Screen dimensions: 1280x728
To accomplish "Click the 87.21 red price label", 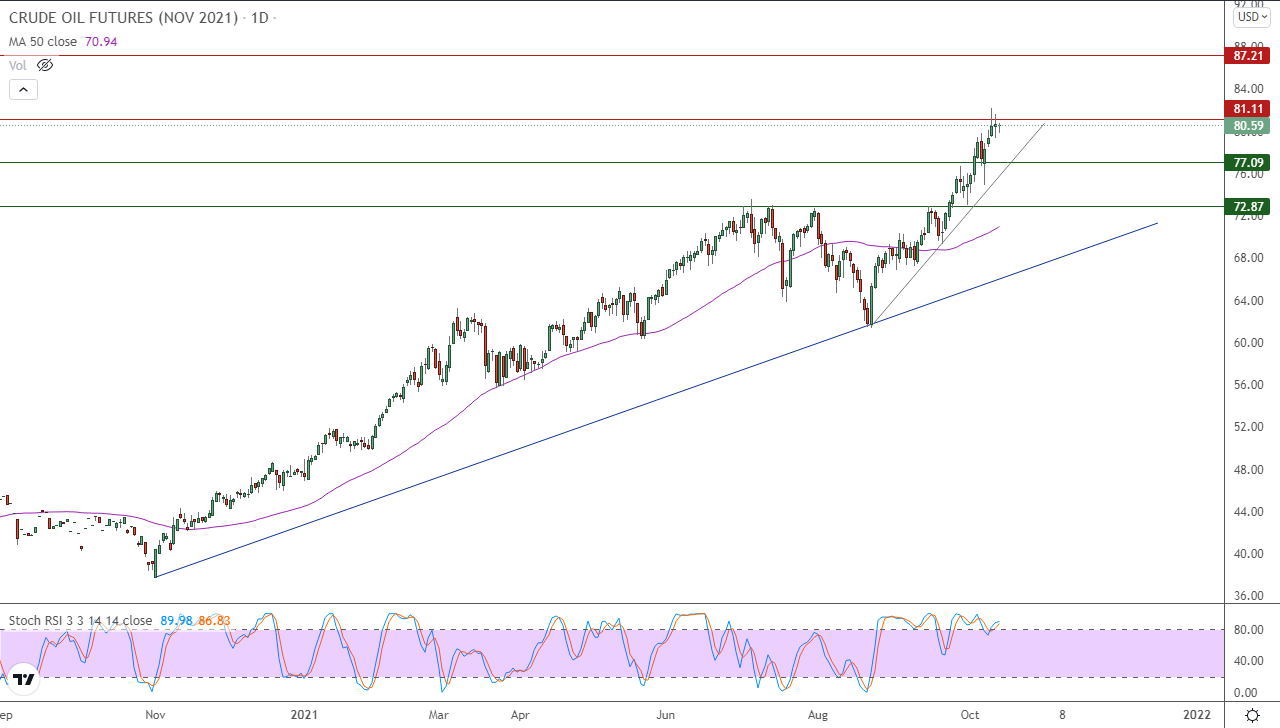I will 1249,56.
